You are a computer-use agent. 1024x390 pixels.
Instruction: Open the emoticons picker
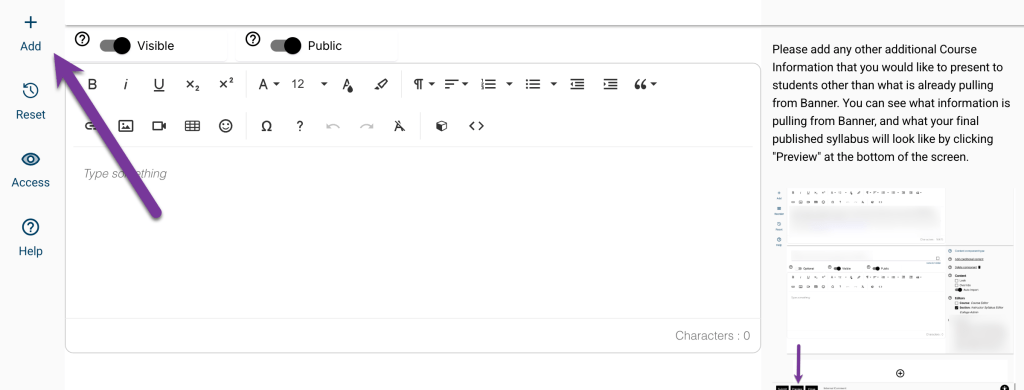(226, 126)
